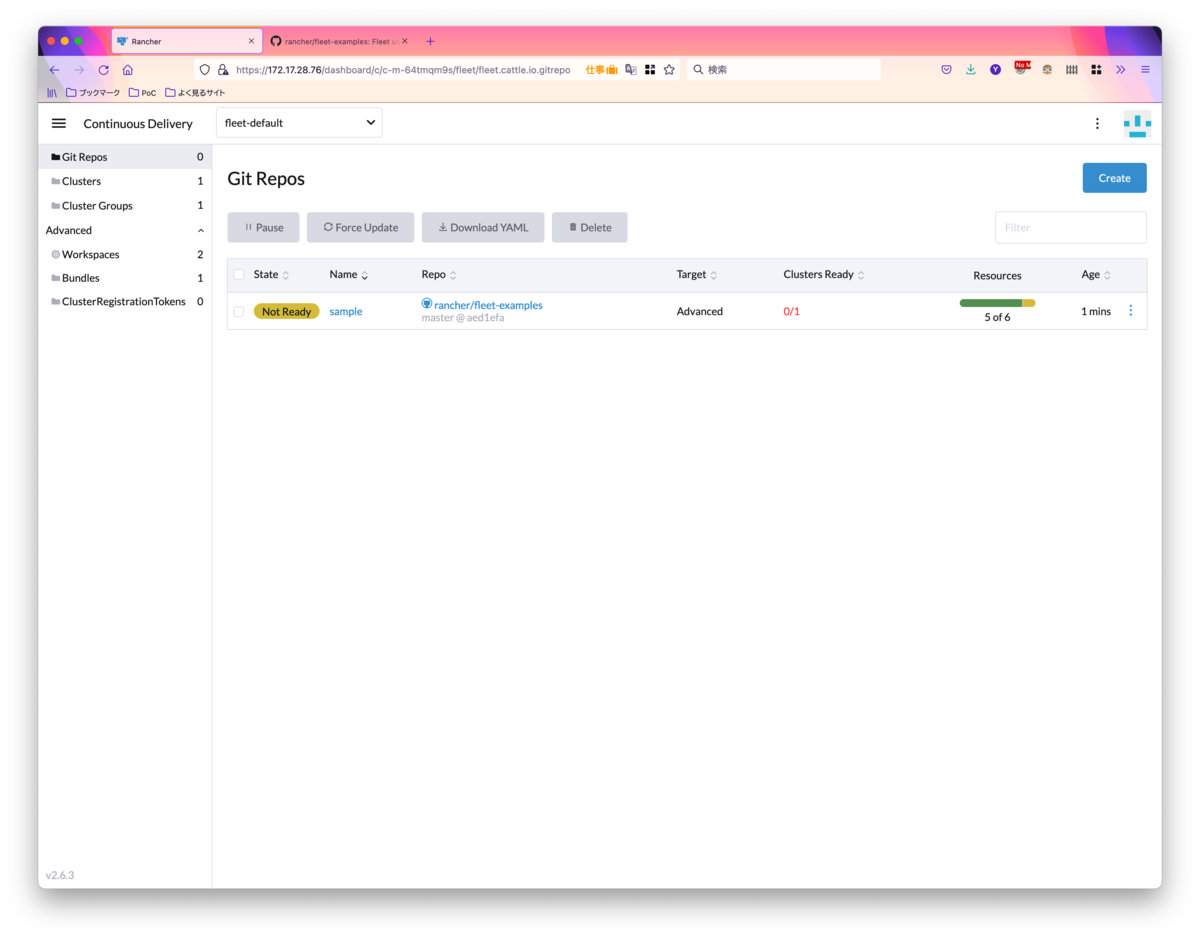The image size is (1200, 939).
Task: Open the Firefox application menu
Action: pos(1146,69)
